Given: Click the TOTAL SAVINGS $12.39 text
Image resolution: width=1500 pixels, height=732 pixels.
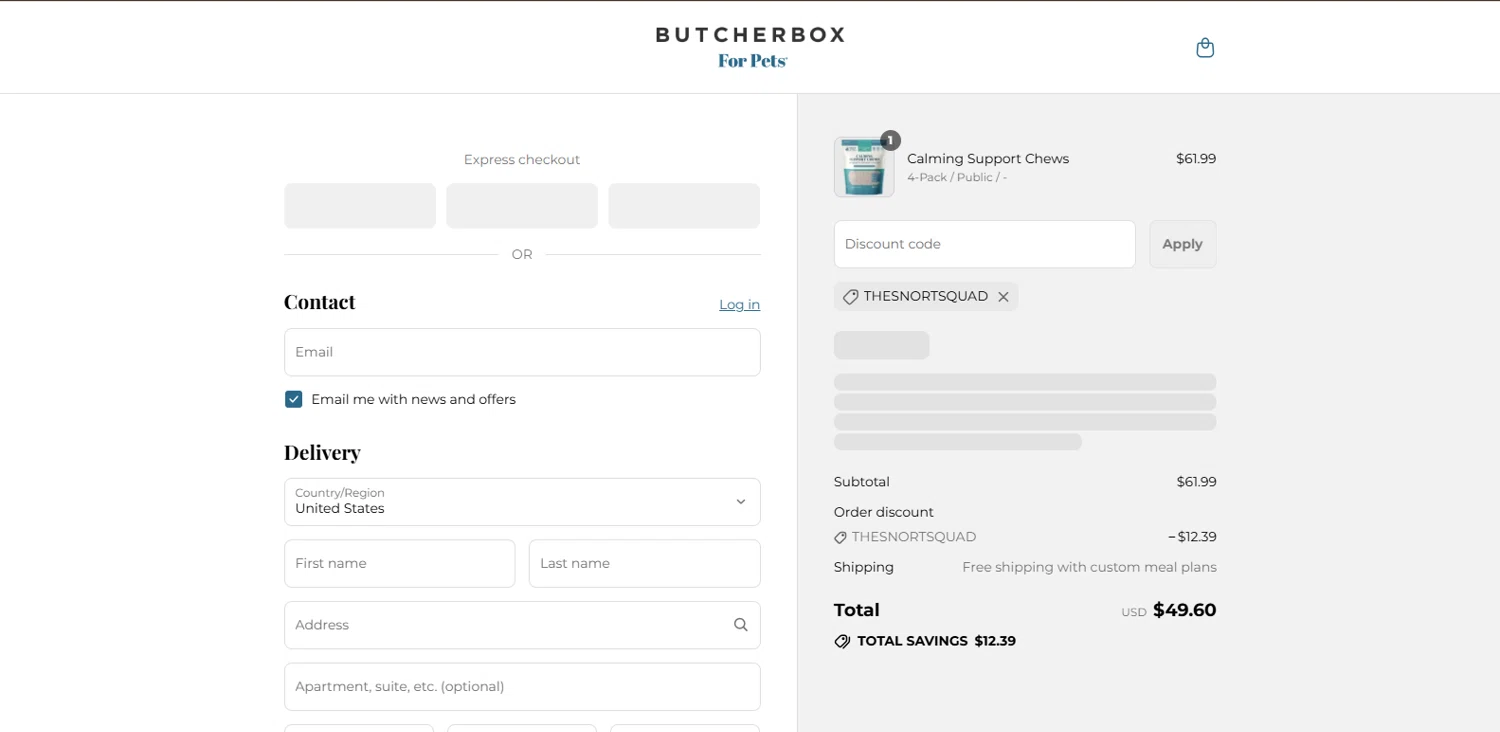Looking at the screenshot, I should (x=936, y=641).
